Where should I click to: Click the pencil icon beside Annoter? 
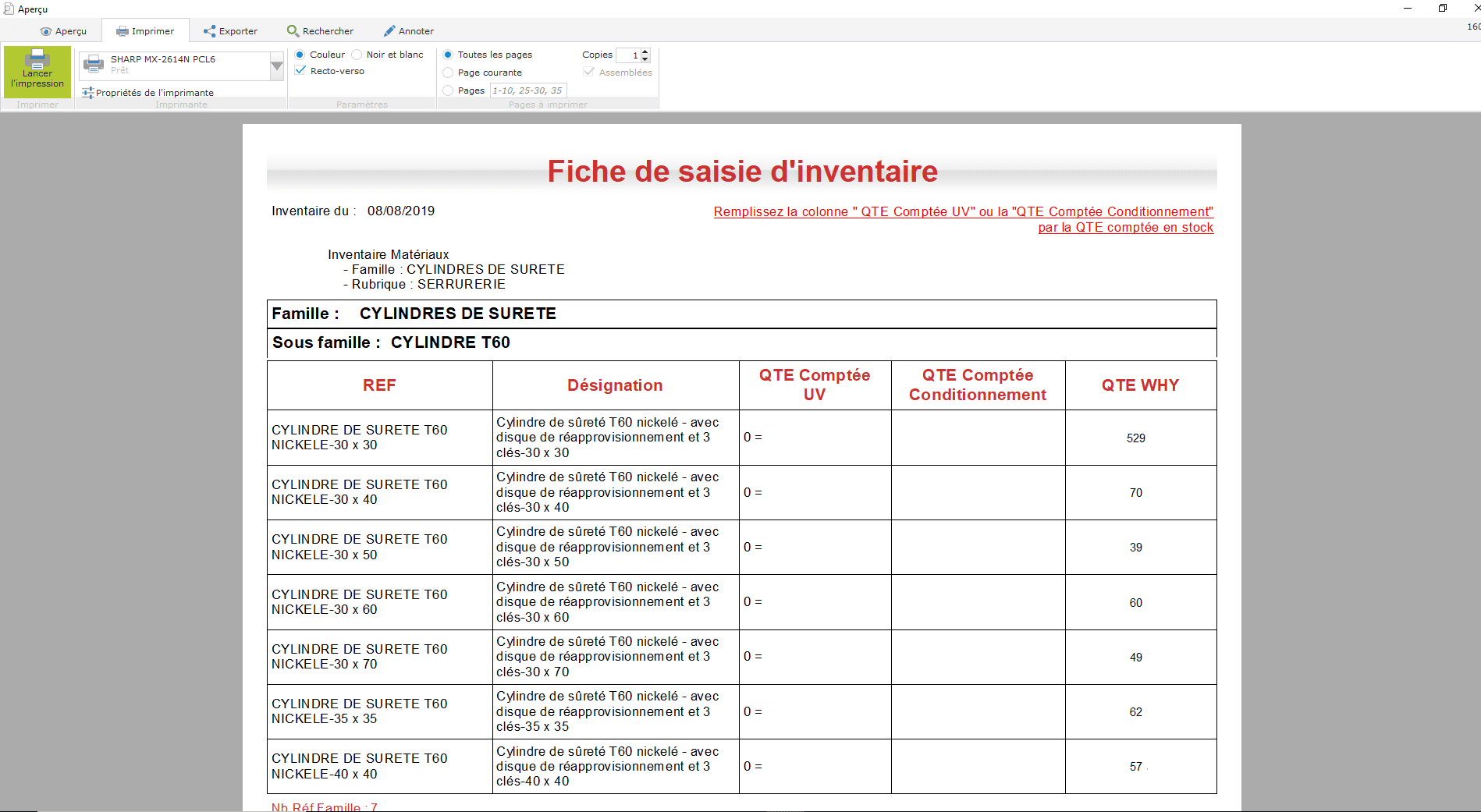tap(389, 31)
